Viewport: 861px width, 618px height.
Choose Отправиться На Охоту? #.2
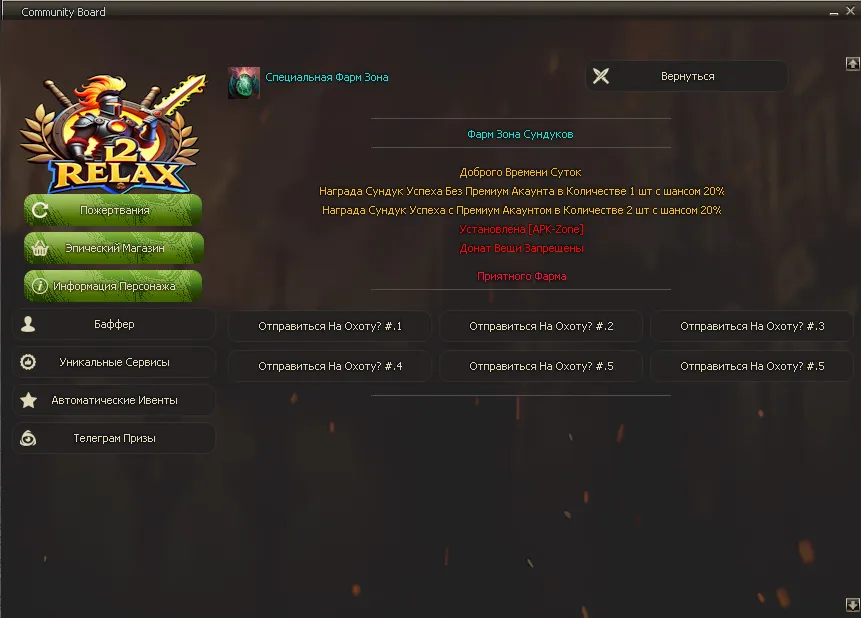pyautogui.click(x=541, y=326)
